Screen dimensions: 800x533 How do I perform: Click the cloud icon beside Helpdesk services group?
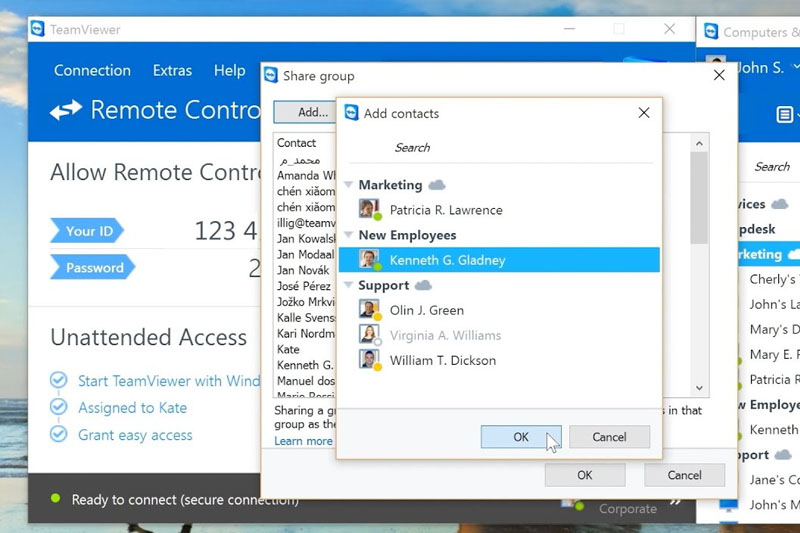pos(779,204)
